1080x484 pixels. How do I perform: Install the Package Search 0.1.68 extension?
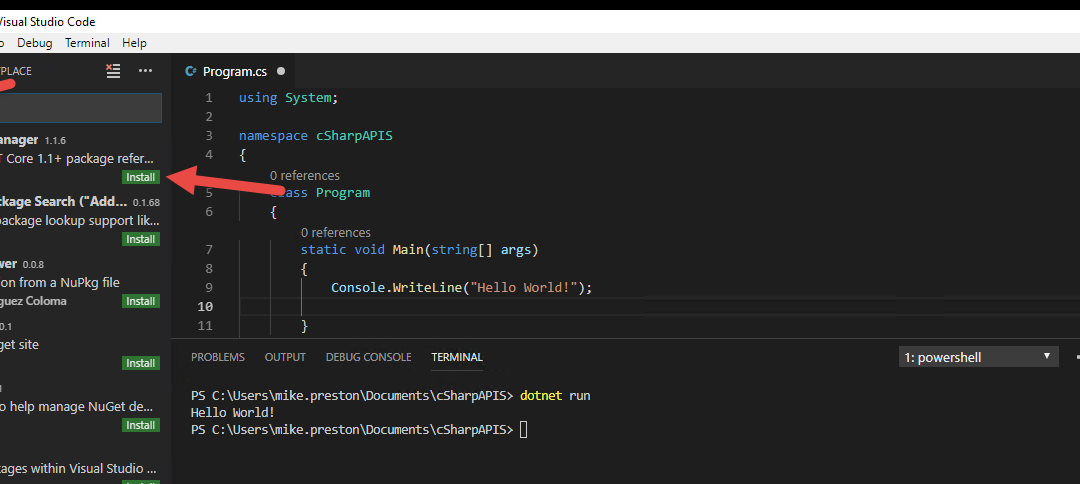click(141, 239)
